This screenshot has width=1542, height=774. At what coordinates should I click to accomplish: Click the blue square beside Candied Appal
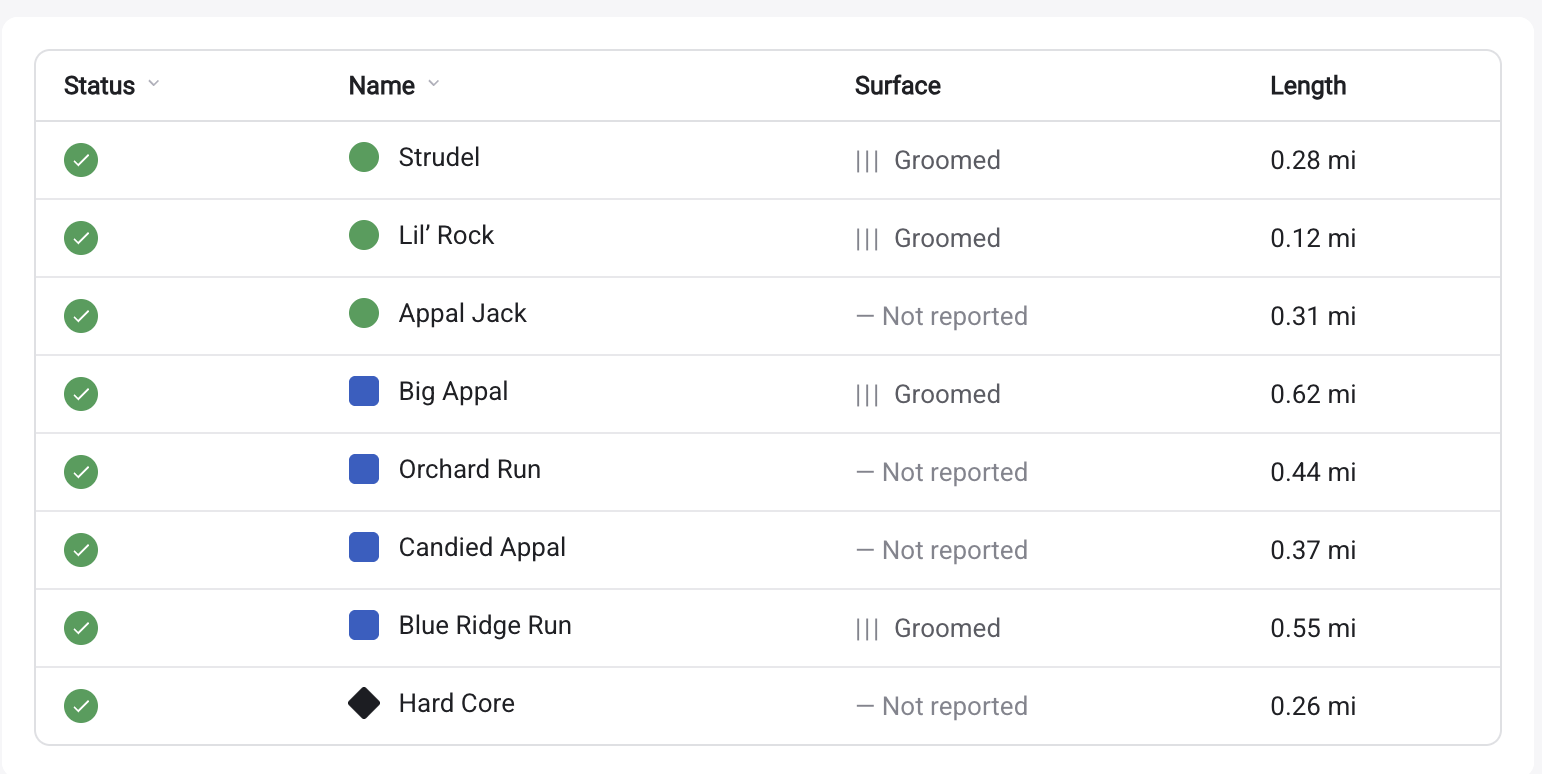(364, 547)
